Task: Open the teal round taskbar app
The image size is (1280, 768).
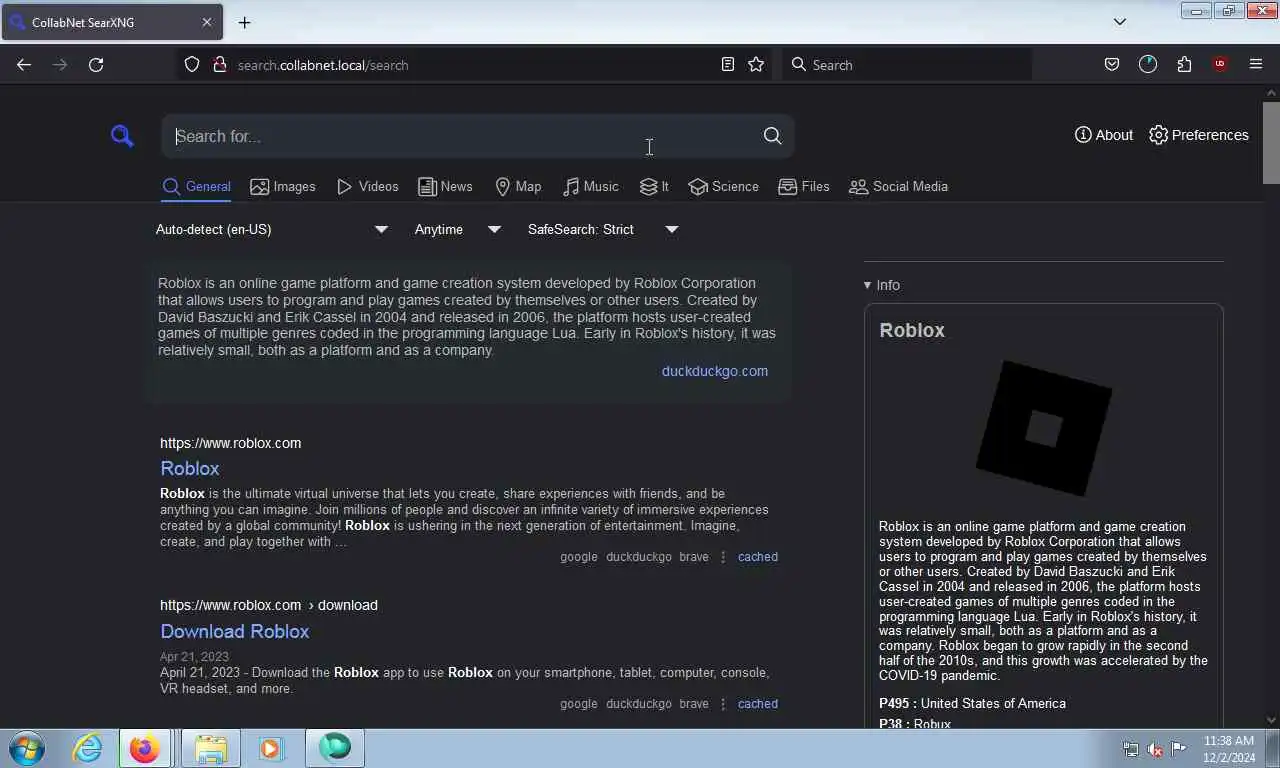Action: (x=334, y=748)
